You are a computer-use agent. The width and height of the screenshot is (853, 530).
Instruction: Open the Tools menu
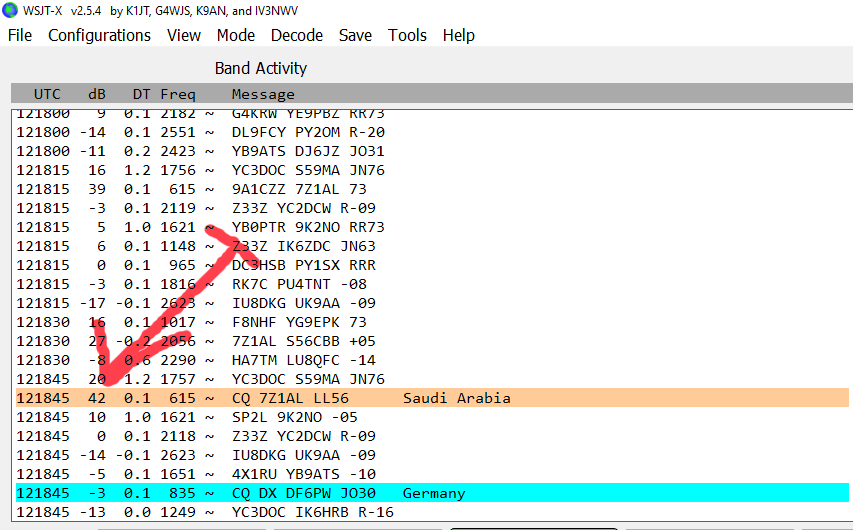pyautogui.click(x=407, y=35)
